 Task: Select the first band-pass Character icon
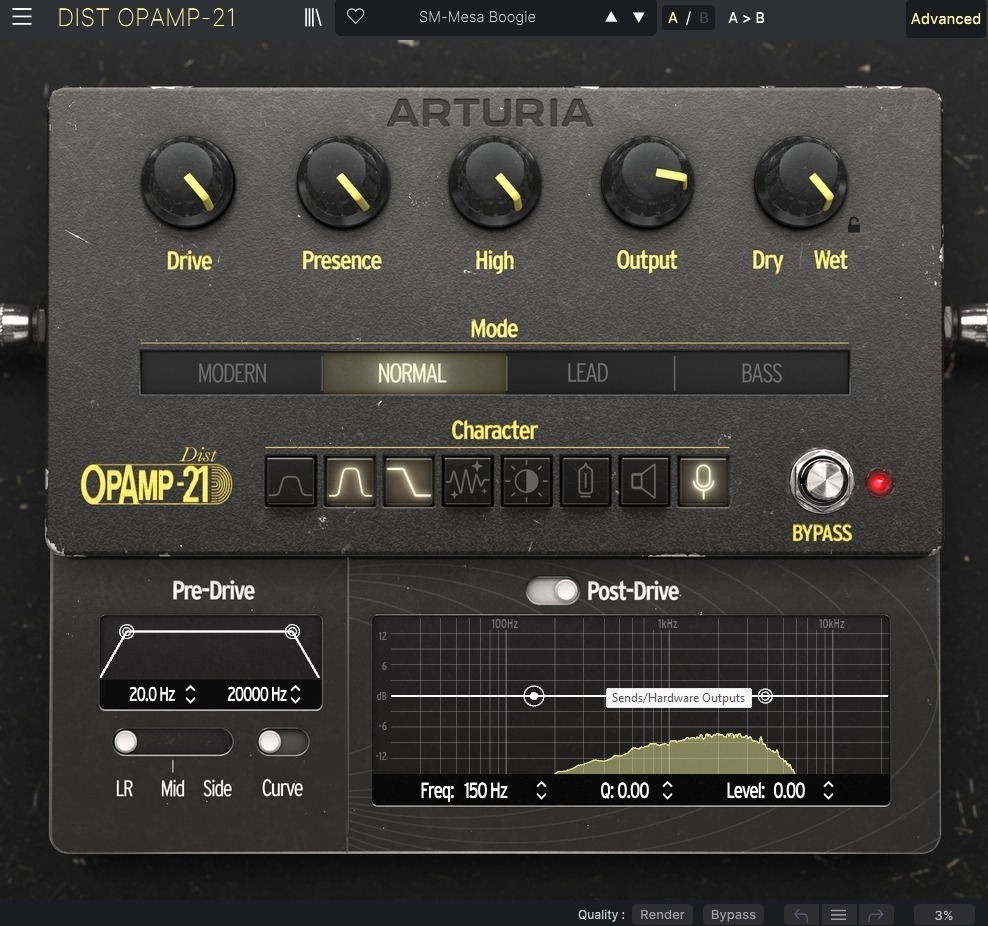tap(290, 482)
